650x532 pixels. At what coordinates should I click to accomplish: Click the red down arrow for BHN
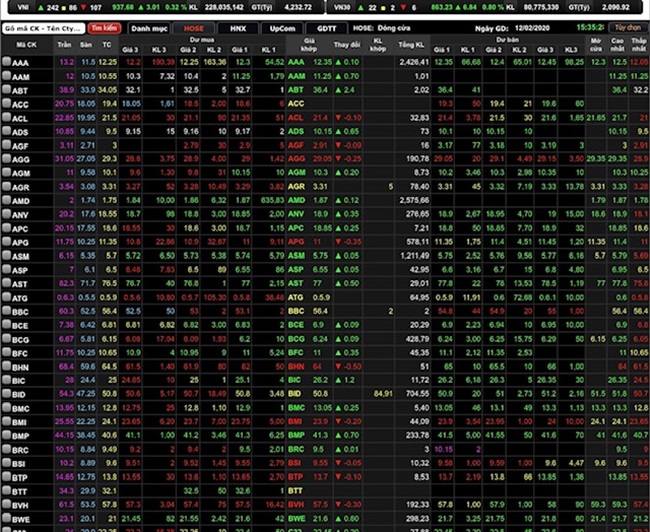coord(338,366)
